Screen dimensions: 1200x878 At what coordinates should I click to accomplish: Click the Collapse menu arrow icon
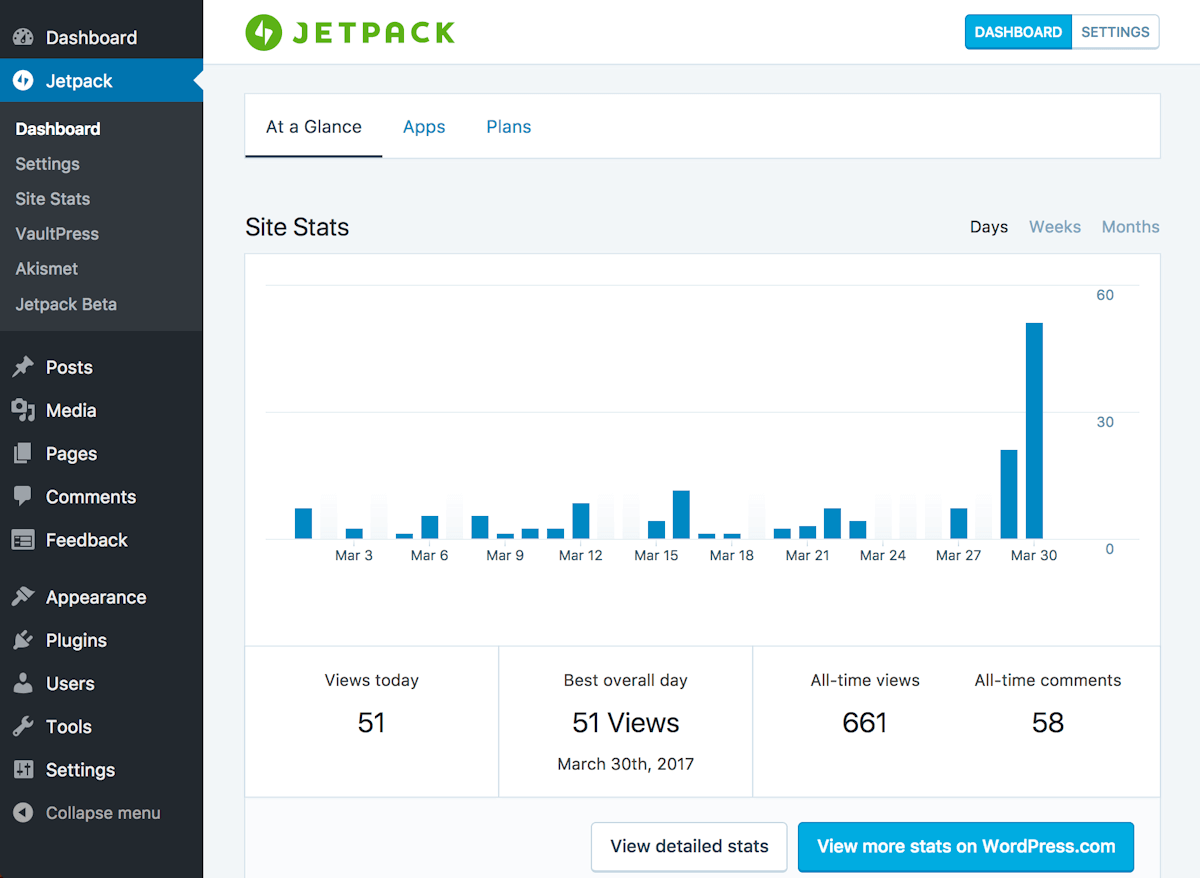(23, 813)
